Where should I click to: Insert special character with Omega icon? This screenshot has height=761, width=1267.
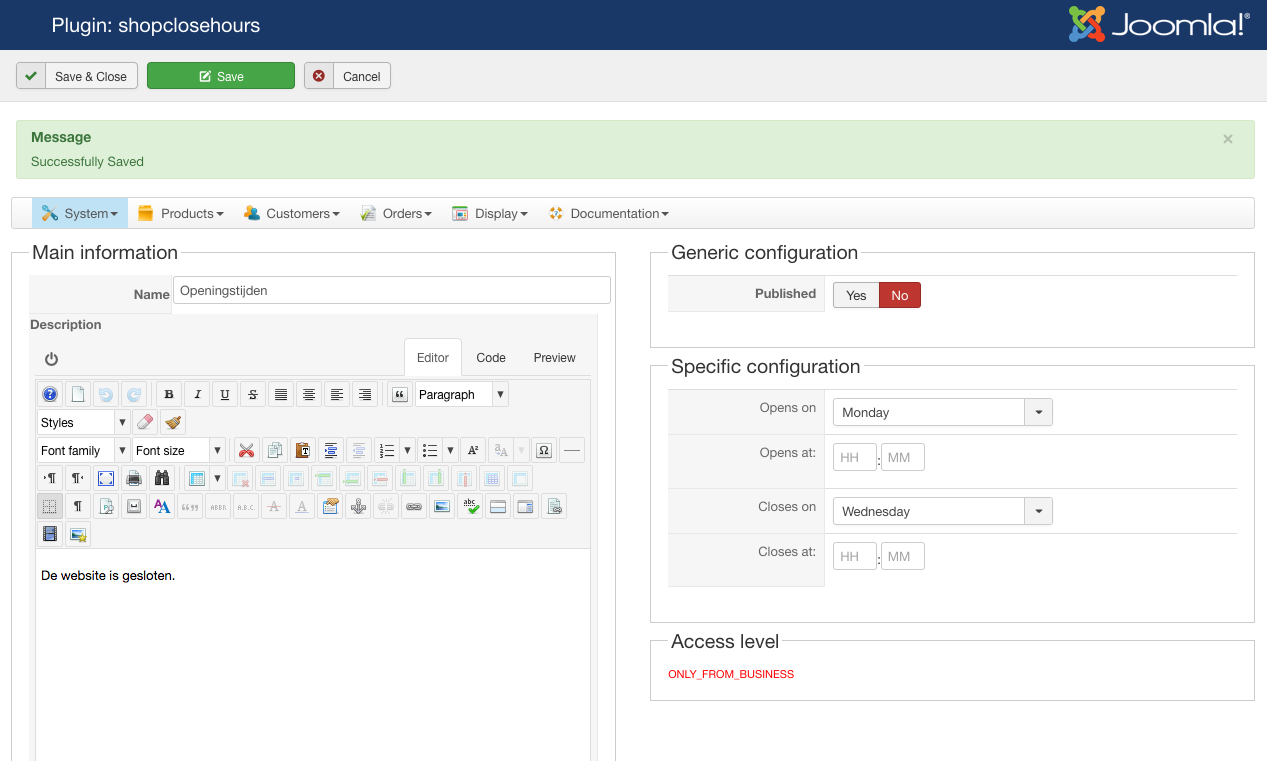(x=544, y=451)
